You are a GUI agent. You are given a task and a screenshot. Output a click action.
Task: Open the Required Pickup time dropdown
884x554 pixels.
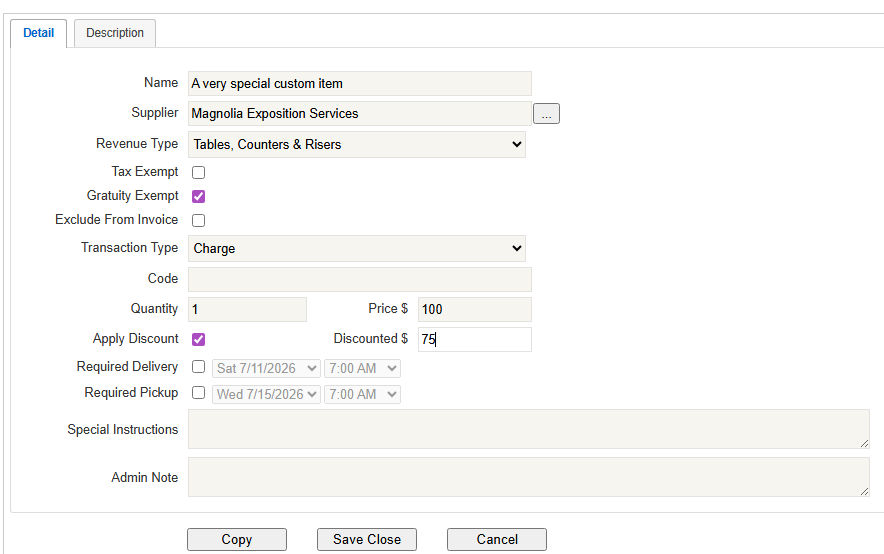point(362,394)
